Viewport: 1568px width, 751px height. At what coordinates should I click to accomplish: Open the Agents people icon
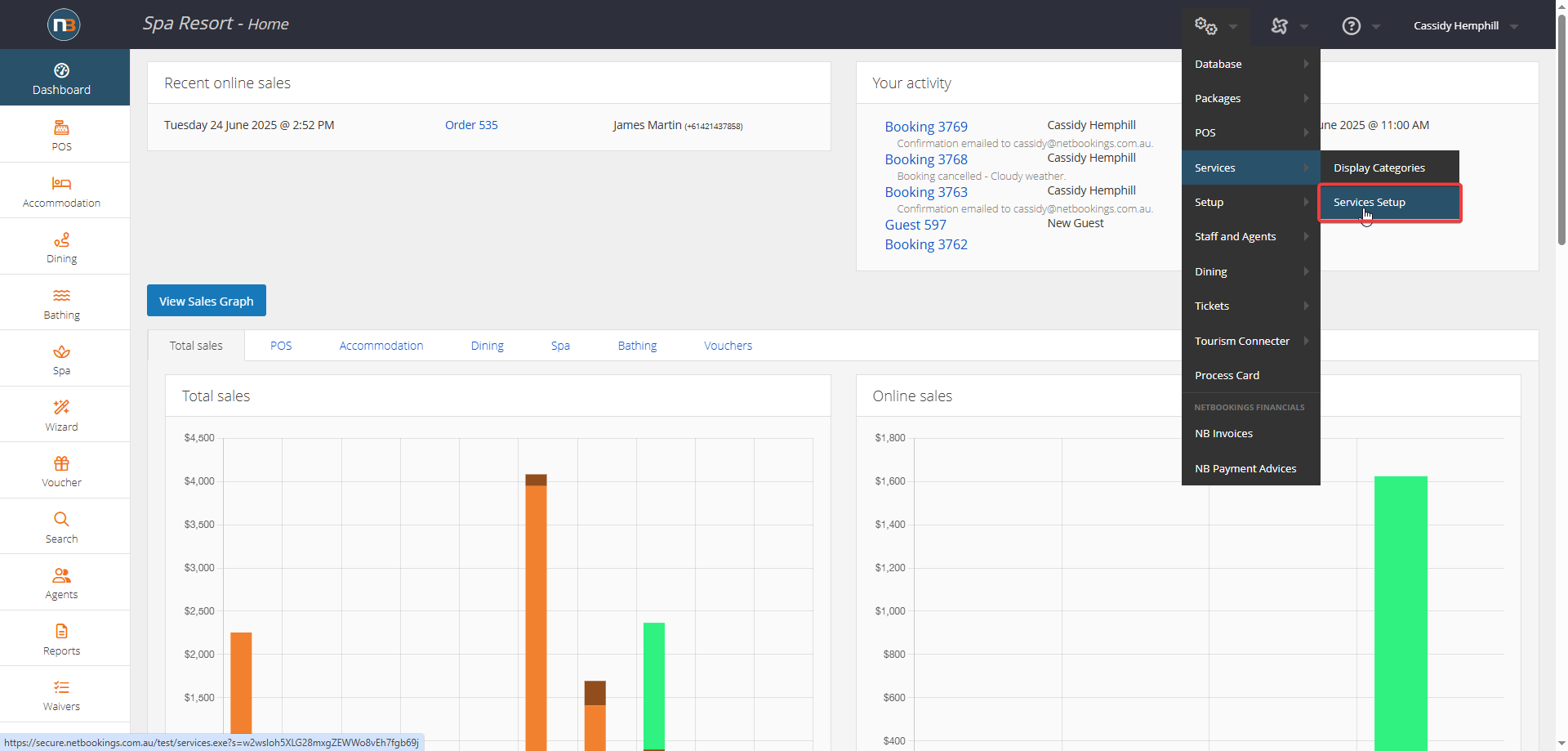(61, 575)
